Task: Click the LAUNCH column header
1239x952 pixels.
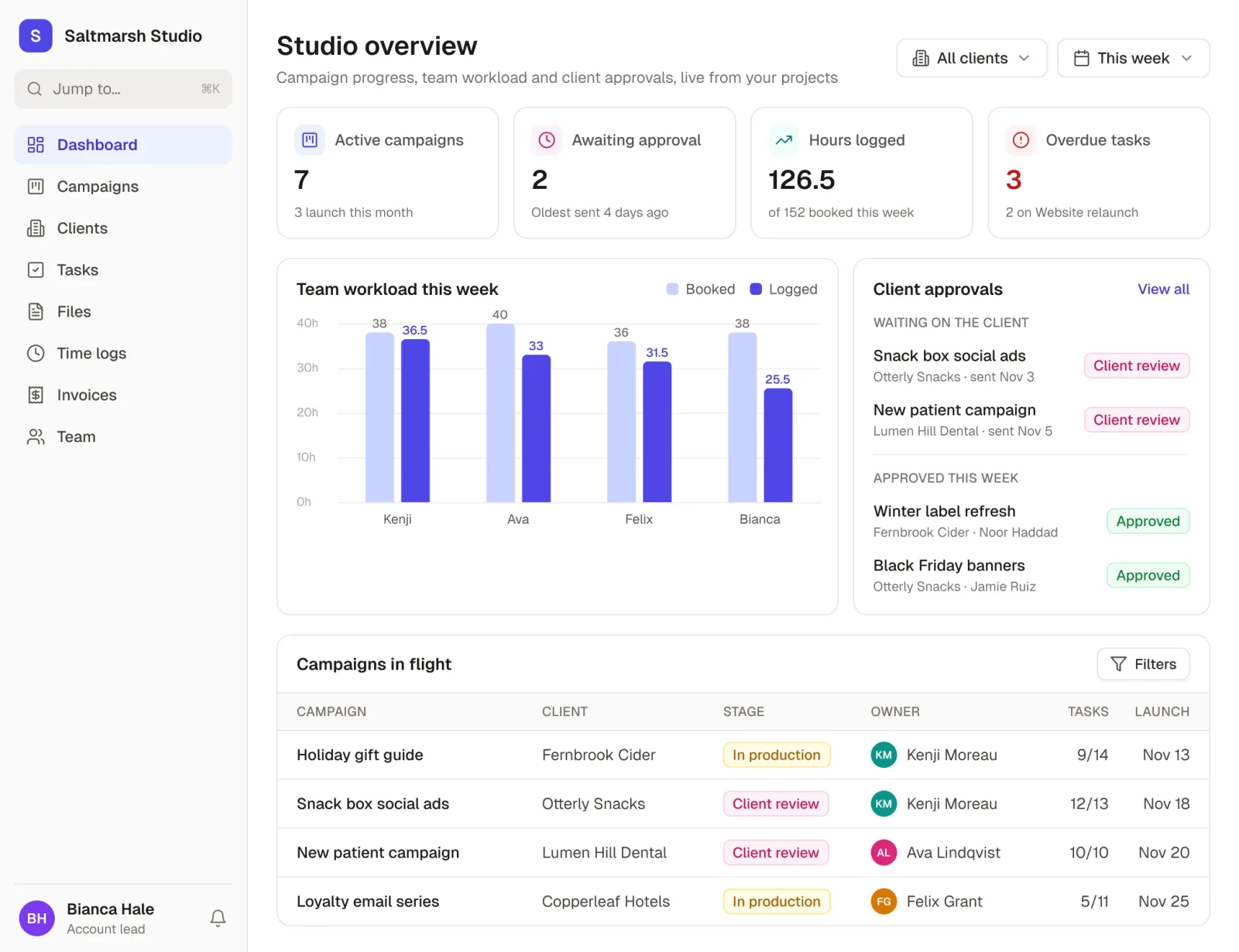Action: [1162, 711]
